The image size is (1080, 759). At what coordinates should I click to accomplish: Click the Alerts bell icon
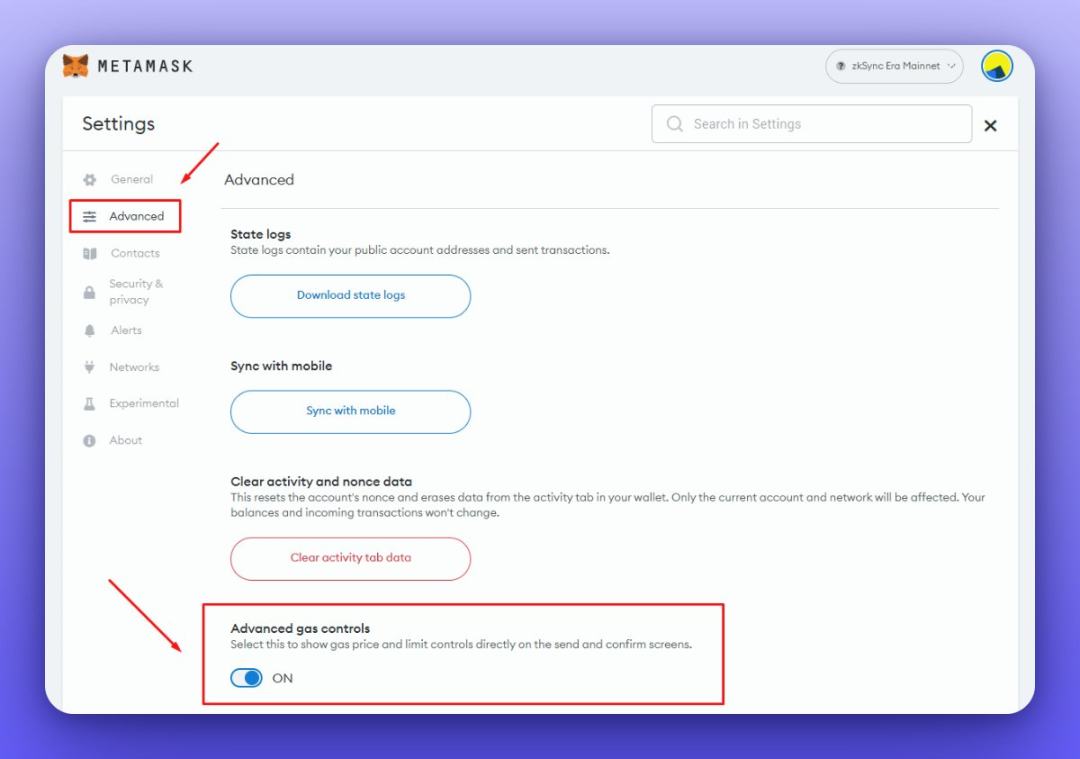pyautogui.click(x=89, y=331)
